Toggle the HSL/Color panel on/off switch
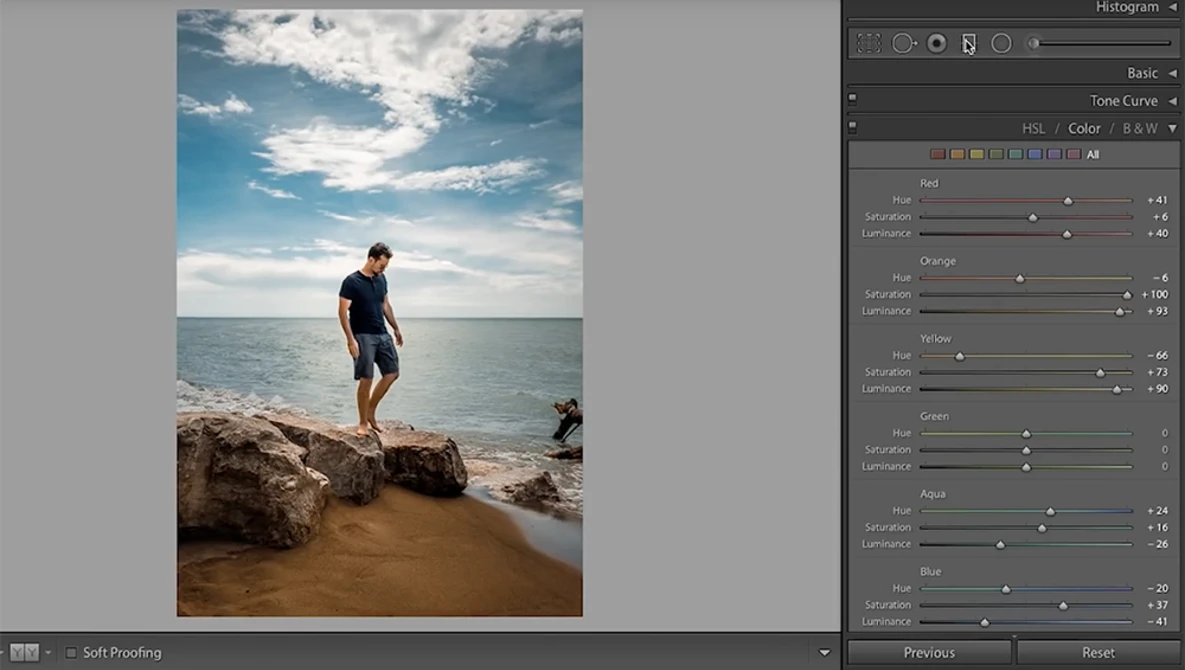This screenshot has width=1185, height=670. (852, 126)
